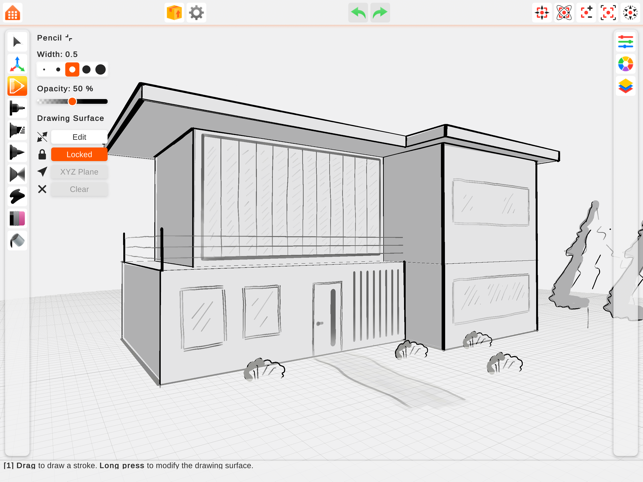Click the navigation arrow icon beside XYZ Plane

(x=42, y=171)
